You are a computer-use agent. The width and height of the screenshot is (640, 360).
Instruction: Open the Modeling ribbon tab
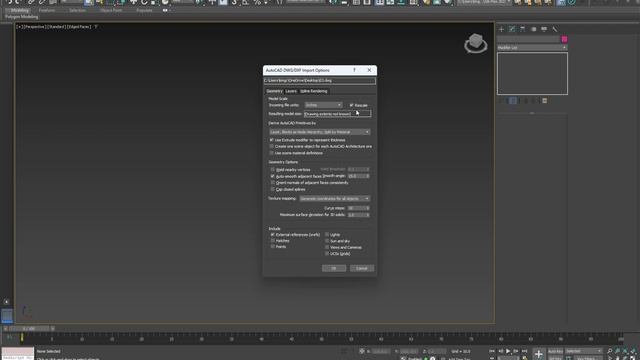(20, 10)
